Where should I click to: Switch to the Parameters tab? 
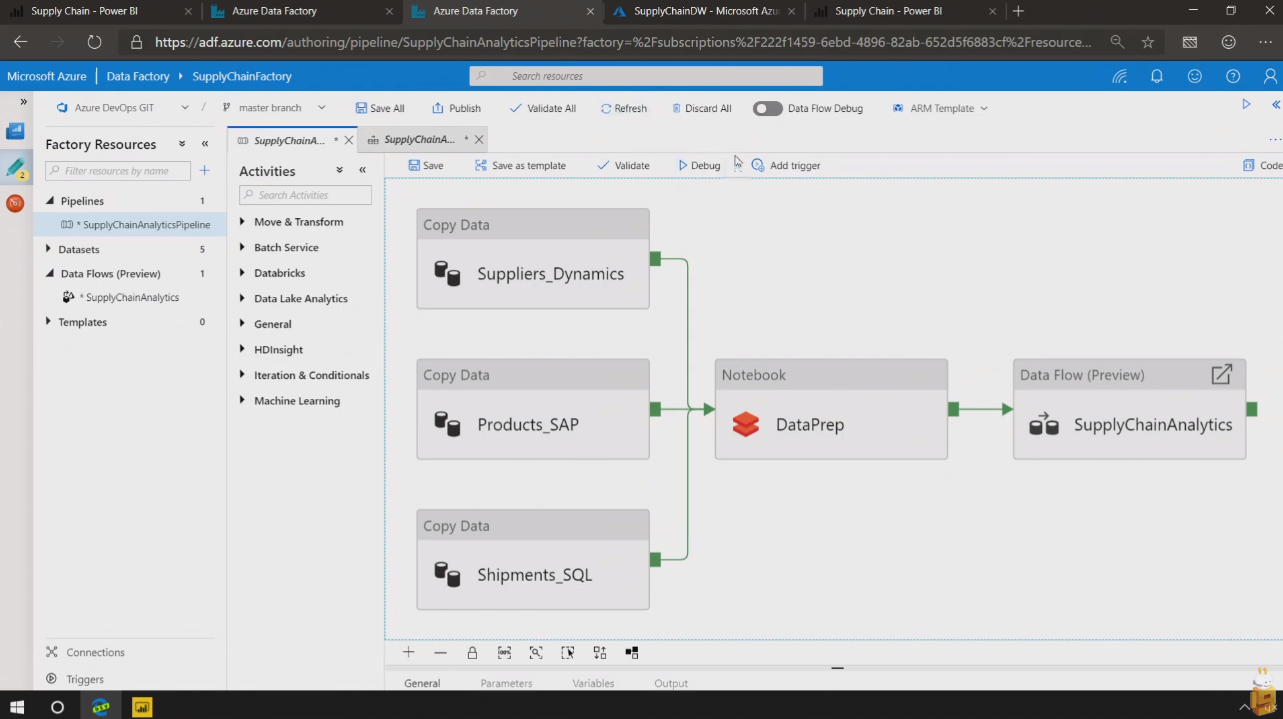pyautogui.click(x=506, y=683)
